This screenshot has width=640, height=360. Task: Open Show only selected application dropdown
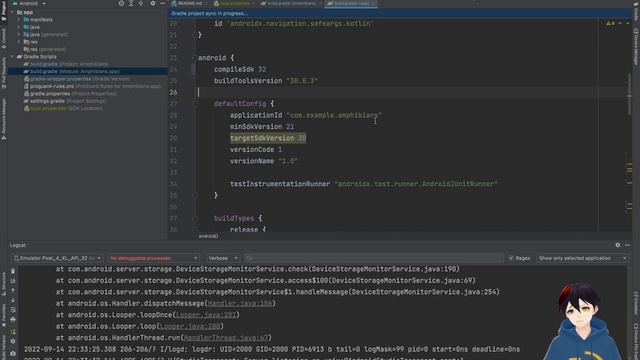(582, 258)
